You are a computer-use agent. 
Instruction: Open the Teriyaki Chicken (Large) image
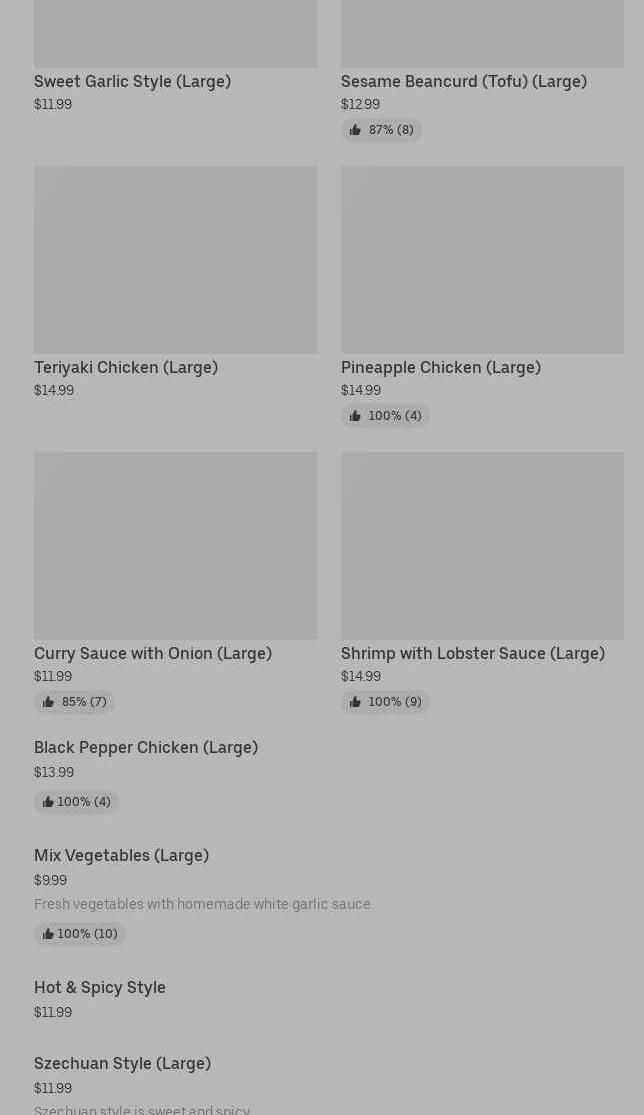pos(175,260)
